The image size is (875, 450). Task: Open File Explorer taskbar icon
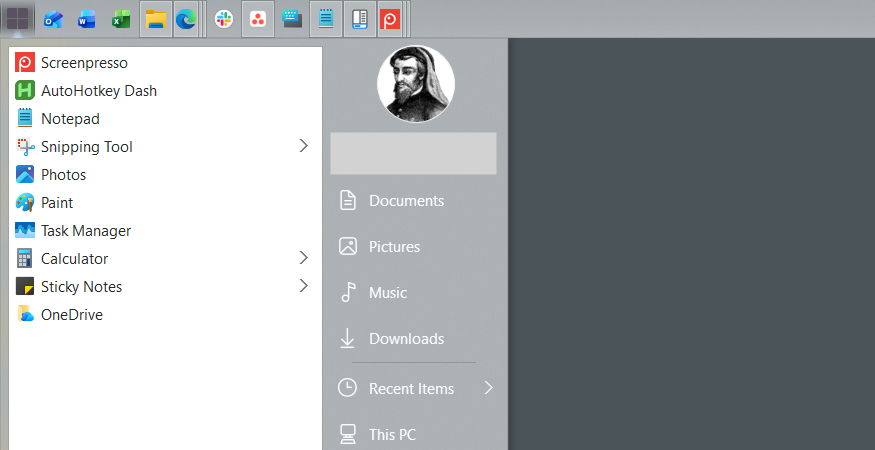(156, 20)
